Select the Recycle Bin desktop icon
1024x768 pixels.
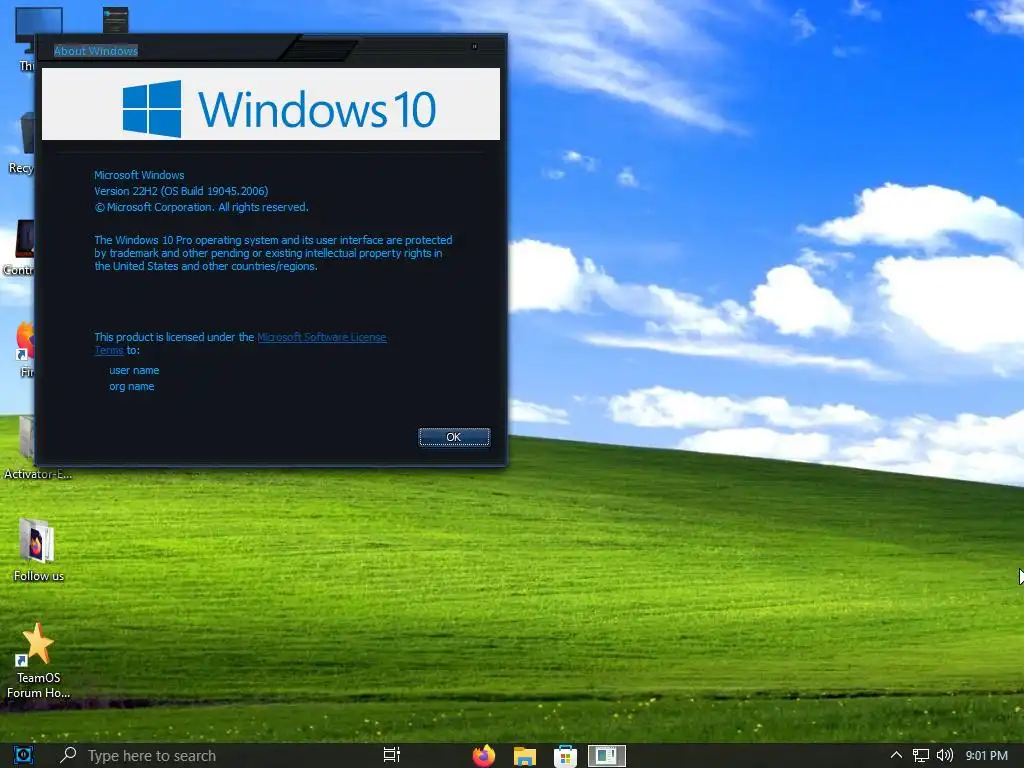click(x=23, y=142)
